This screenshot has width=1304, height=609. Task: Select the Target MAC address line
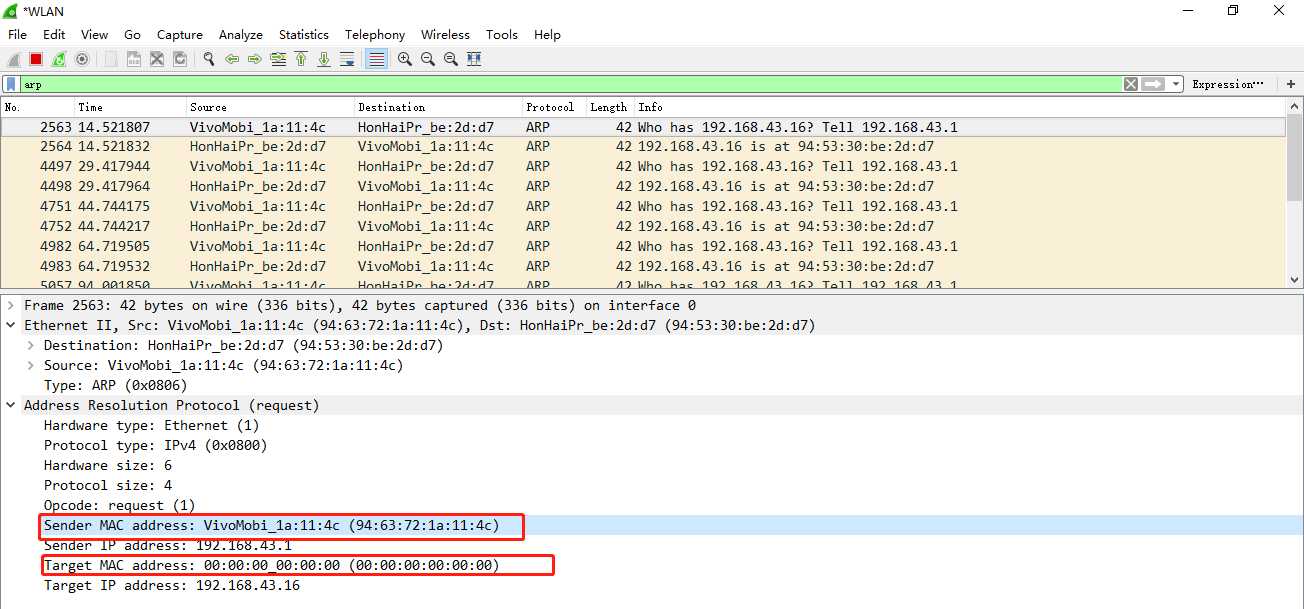coord(271,565)
